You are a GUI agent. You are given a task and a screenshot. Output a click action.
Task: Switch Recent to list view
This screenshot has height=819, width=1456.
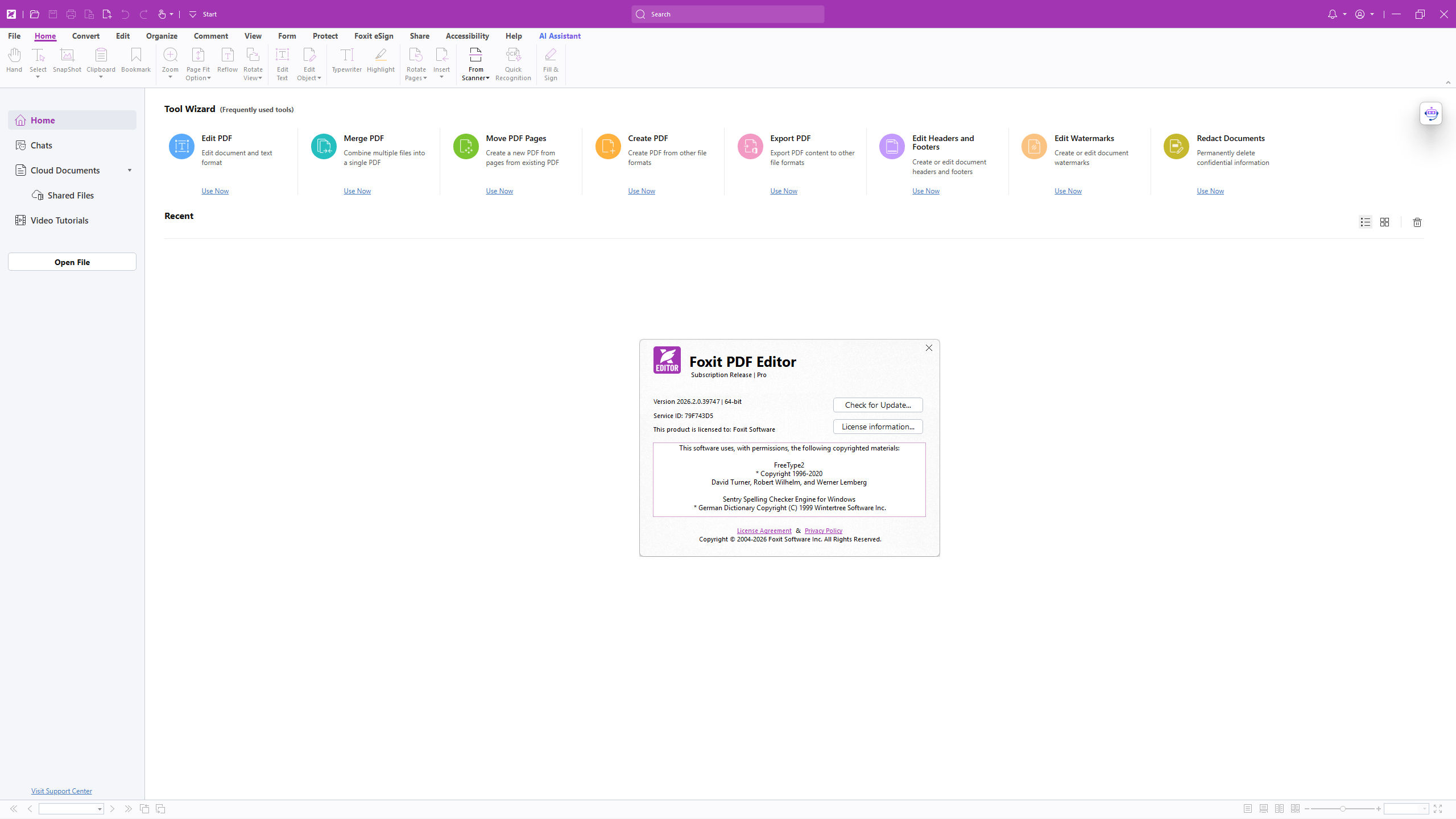[1365, 222]
